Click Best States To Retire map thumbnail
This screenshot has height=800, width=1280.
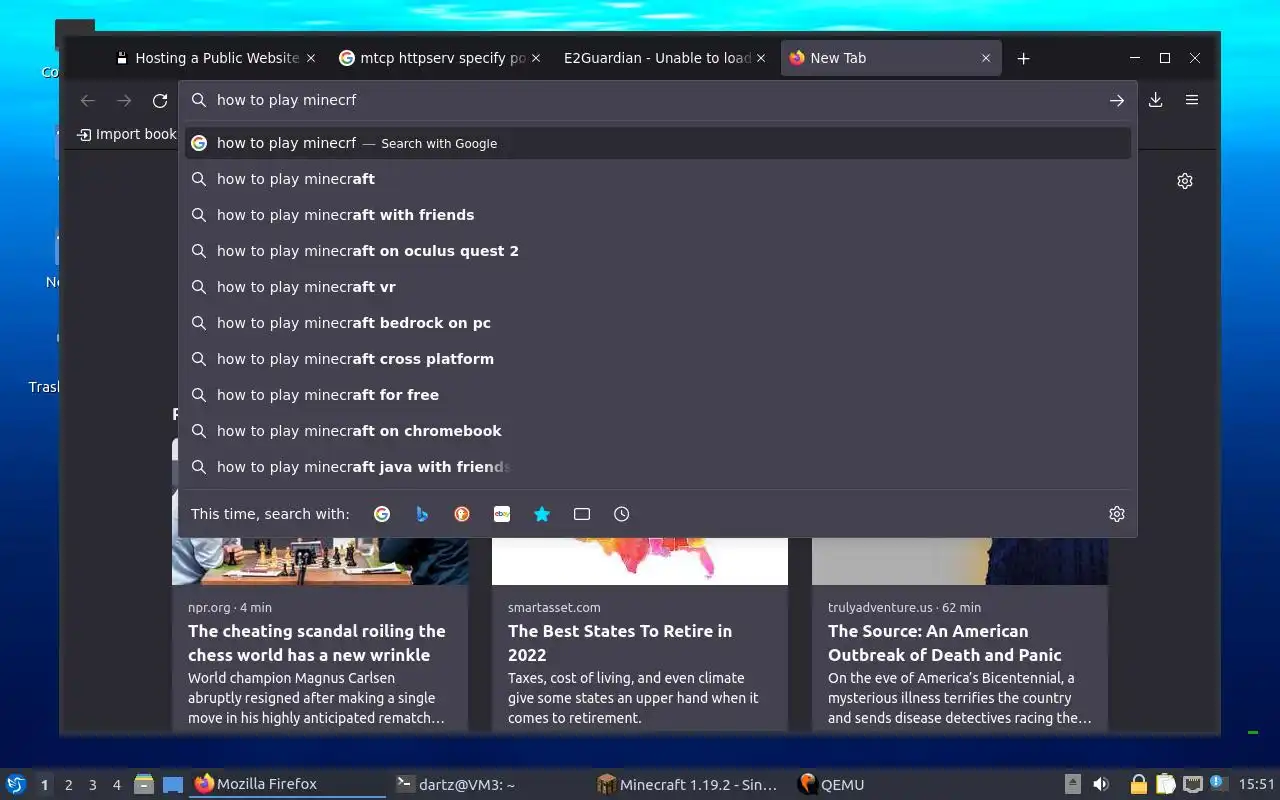click(x=640, y=561)
